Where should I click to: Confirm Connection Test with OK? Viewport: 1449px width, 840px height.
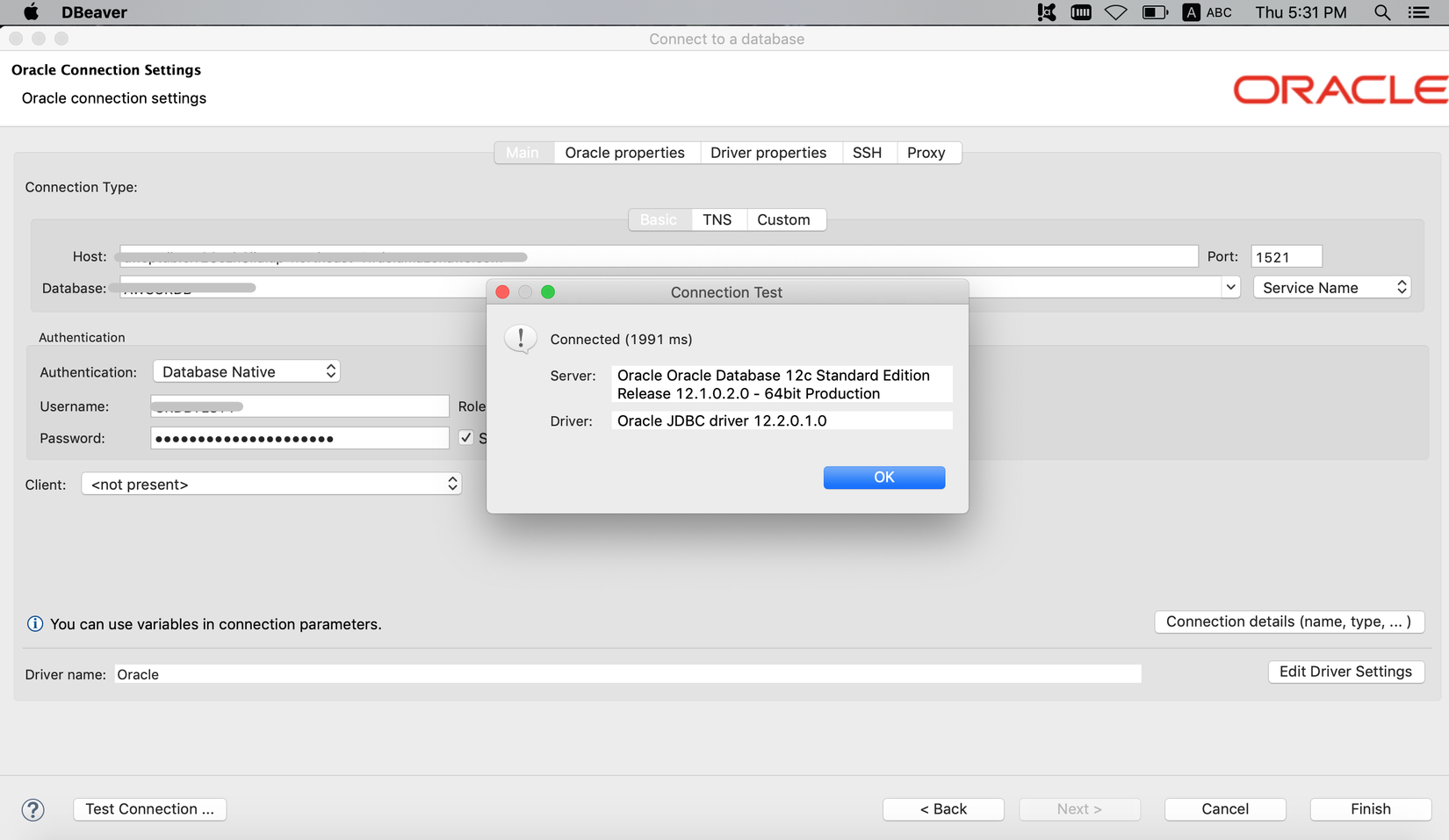pos(884,477)
